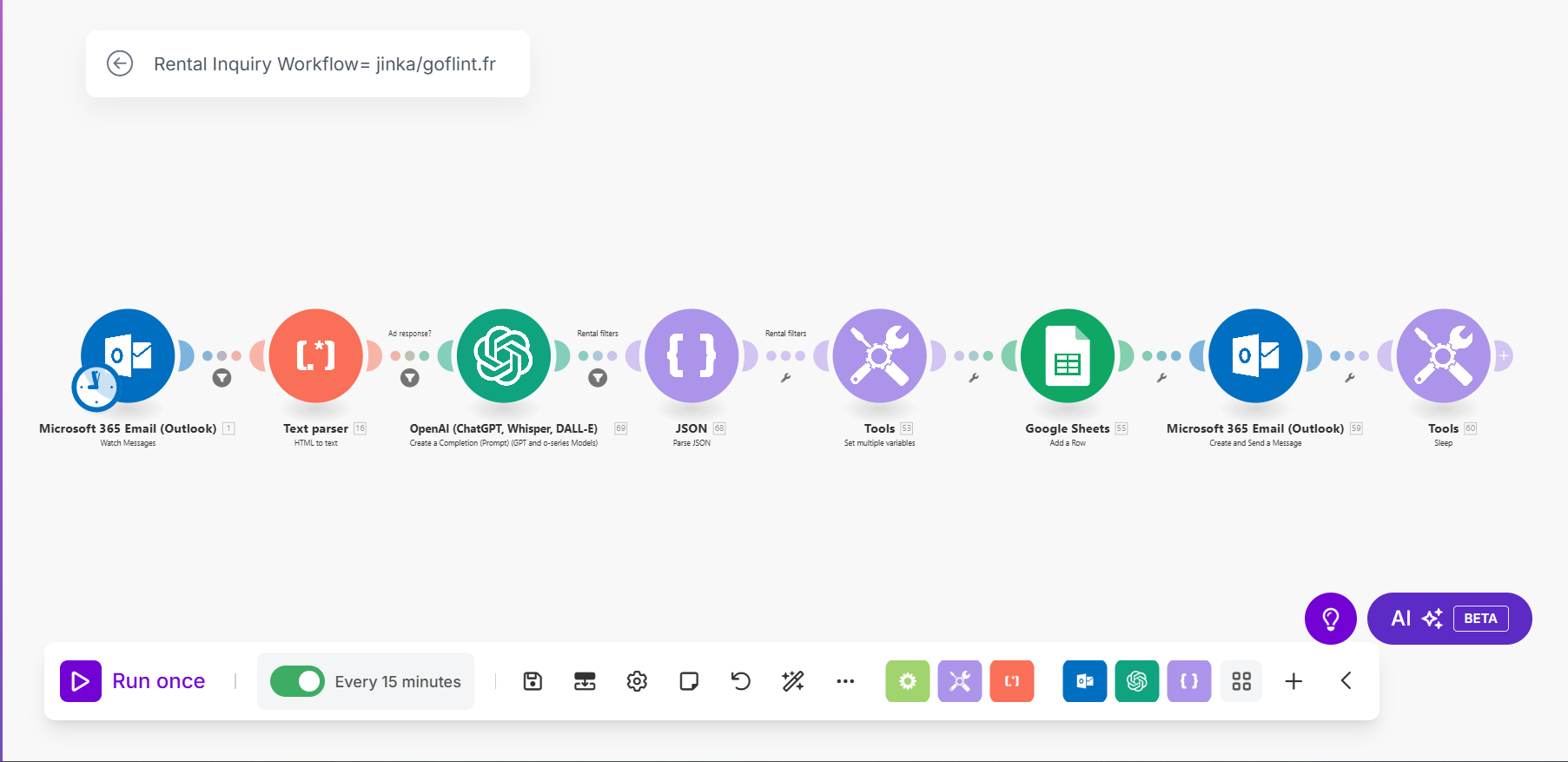Open the Tools Sleep module
The width and height of the screenshot is (1568, 762).
tap(1444, 355)
